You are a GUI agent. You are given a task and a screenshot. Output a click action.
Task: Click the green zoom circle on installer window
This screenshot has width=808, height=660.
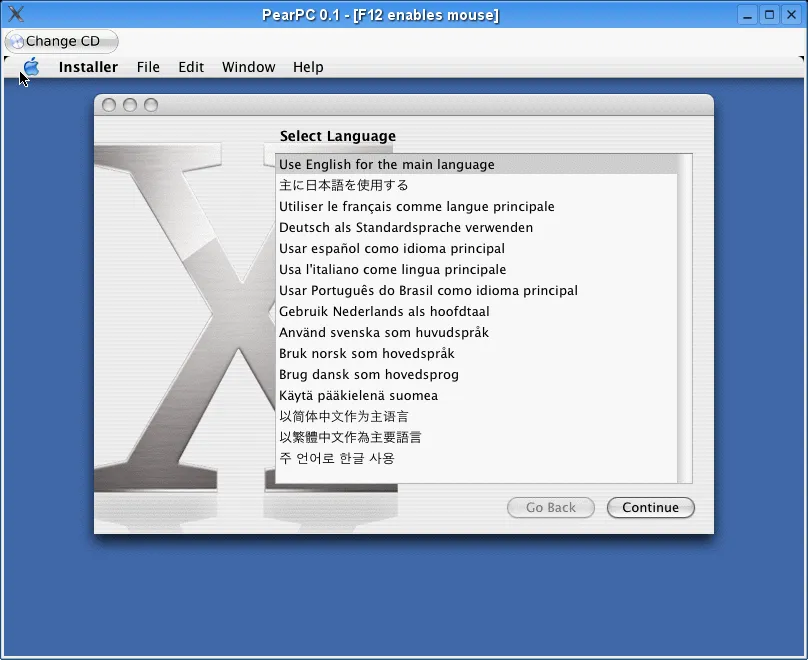coord(149,103)
